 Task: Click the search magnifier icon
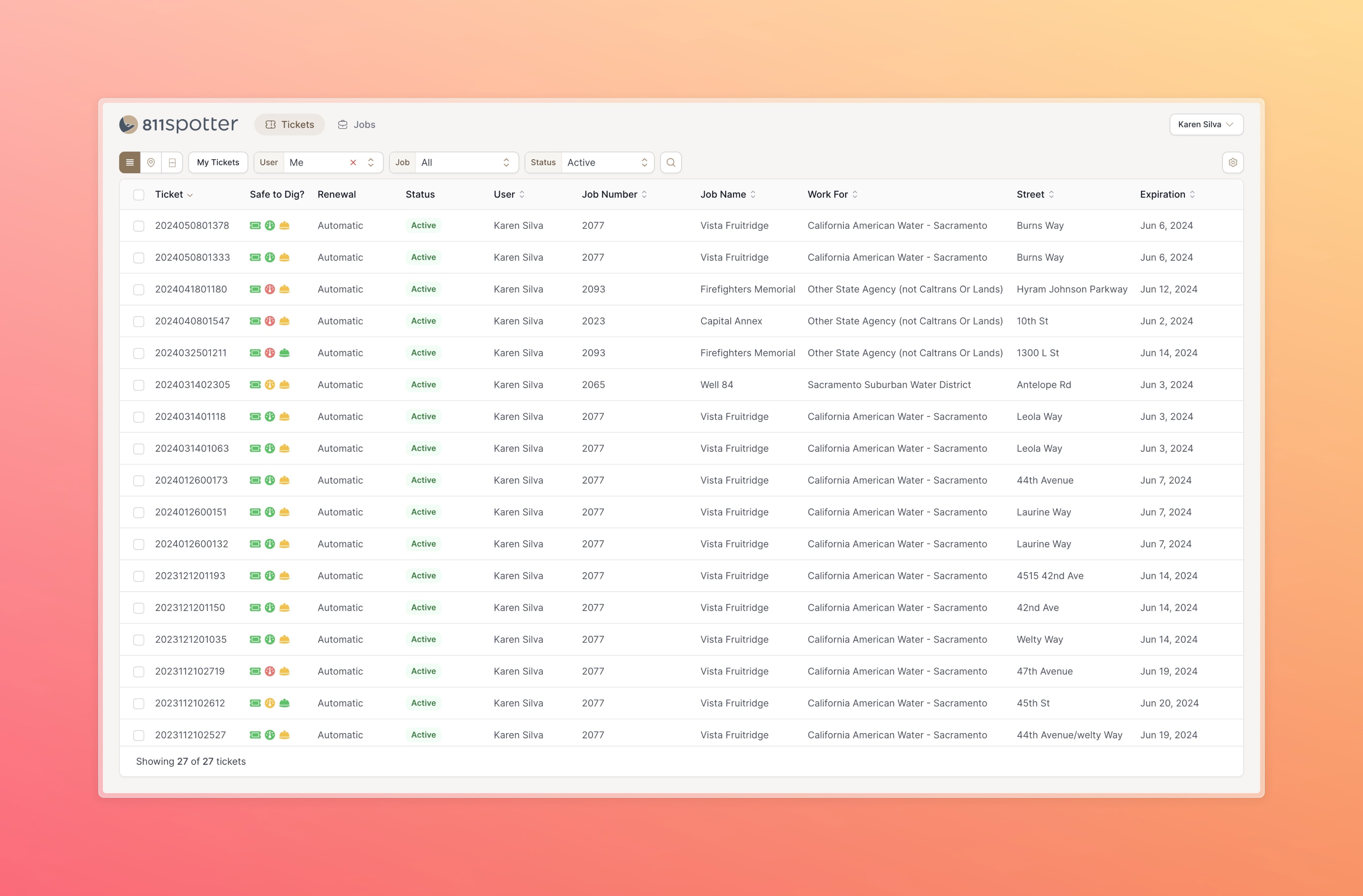click(x=671, y=163)
